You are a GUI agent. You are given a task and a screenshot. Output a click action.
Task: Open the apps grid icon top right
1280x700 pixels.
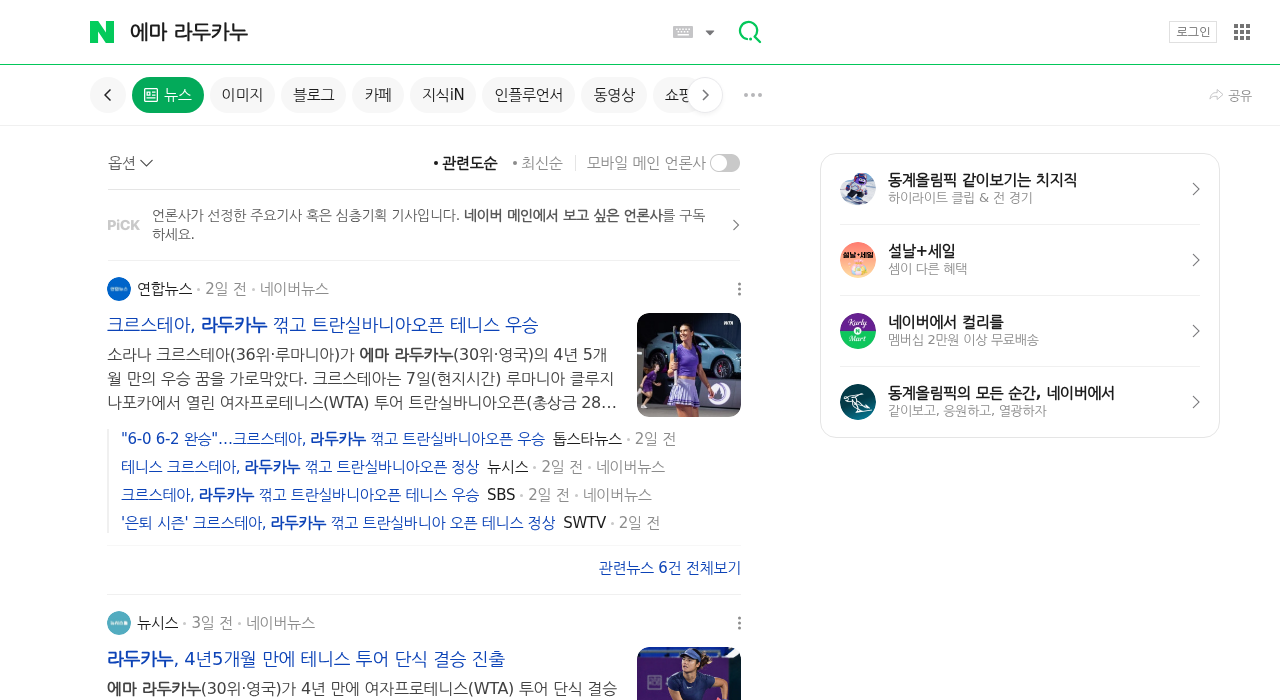[1241, 31]
